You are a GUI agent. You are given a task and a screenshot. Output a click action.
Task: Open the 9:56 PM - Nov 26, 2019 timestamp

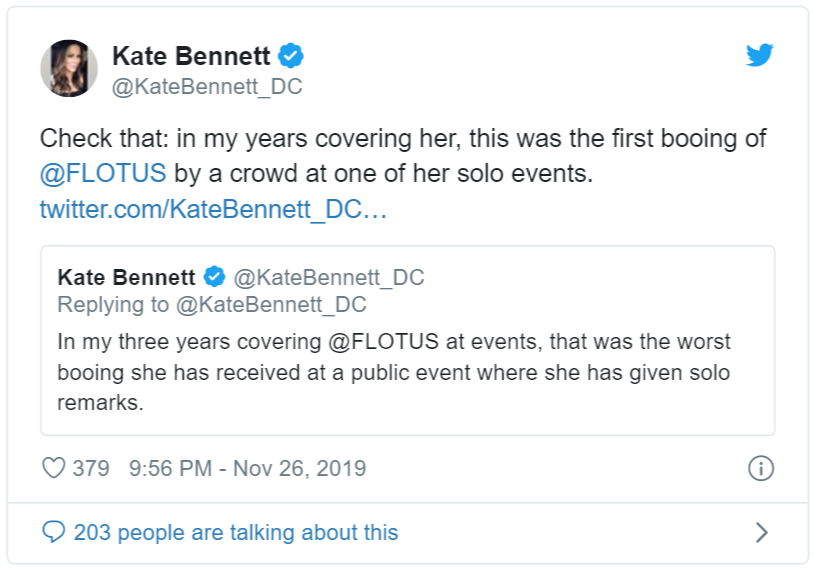coord(247,468)
